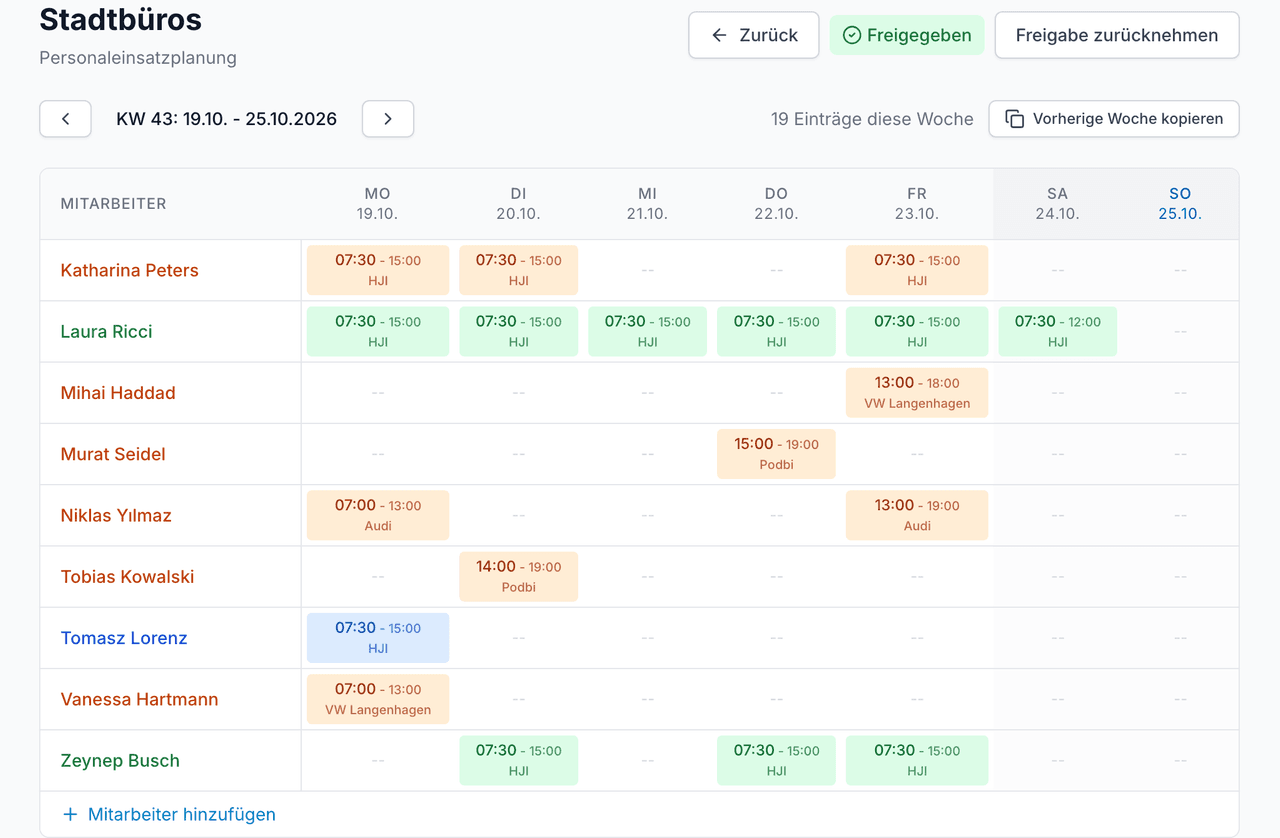This screenshot has height=838, width=1280.
Task: Open Tobias Kowalski's Tuesday Podbi shift
Action: [518, 576]
